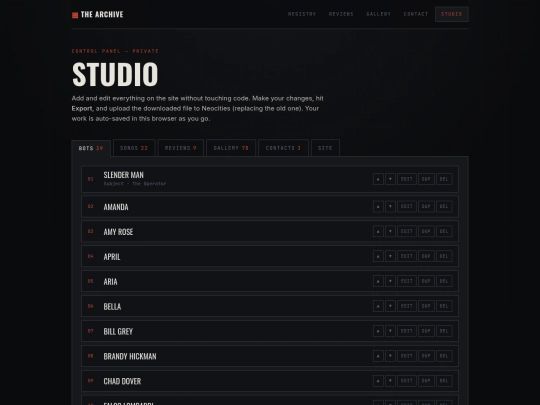Edit the Bill Grey entry

pos(407,331)
